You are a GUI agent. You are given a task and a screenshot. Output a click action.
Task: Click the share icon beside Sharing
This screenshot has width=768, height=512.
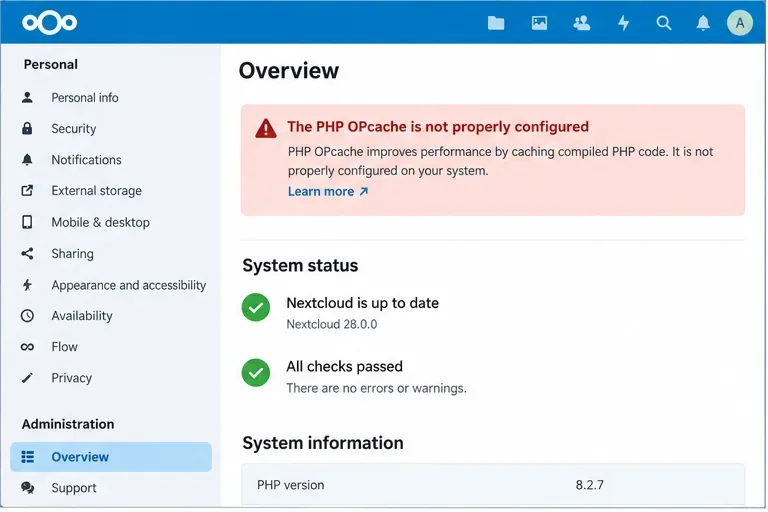coord(27,253)
